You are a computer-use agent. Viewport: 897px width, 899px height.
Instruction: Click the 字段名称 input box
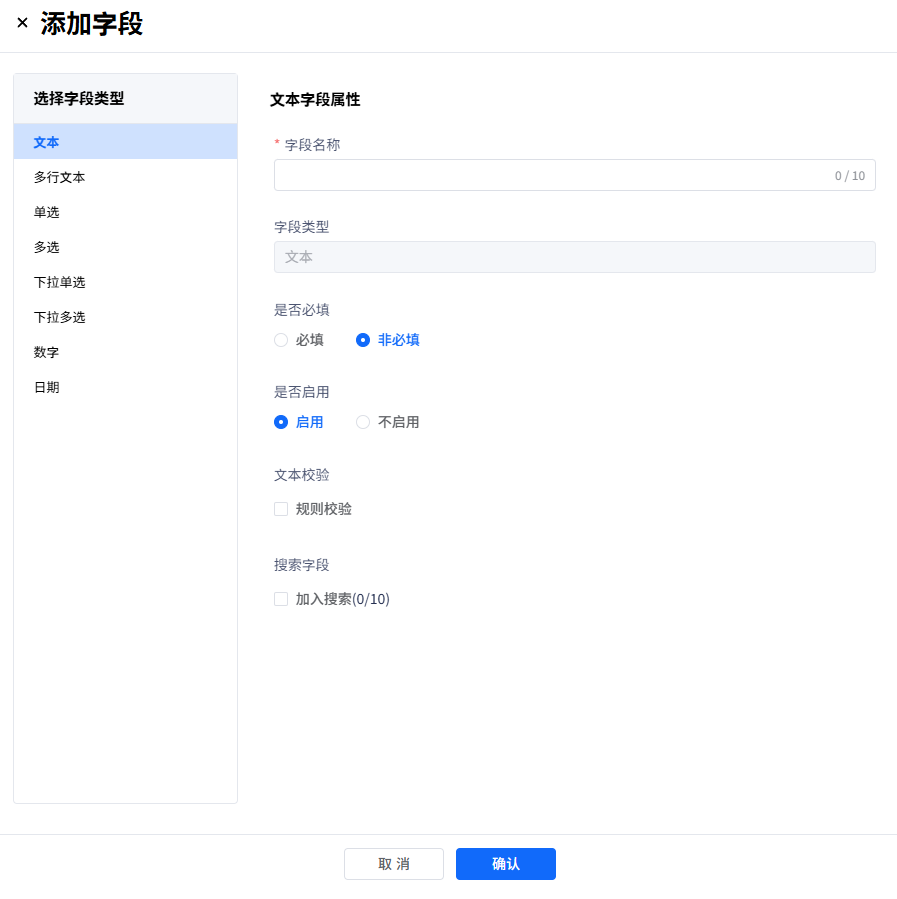pyautogui.click(x=550, y=175)
